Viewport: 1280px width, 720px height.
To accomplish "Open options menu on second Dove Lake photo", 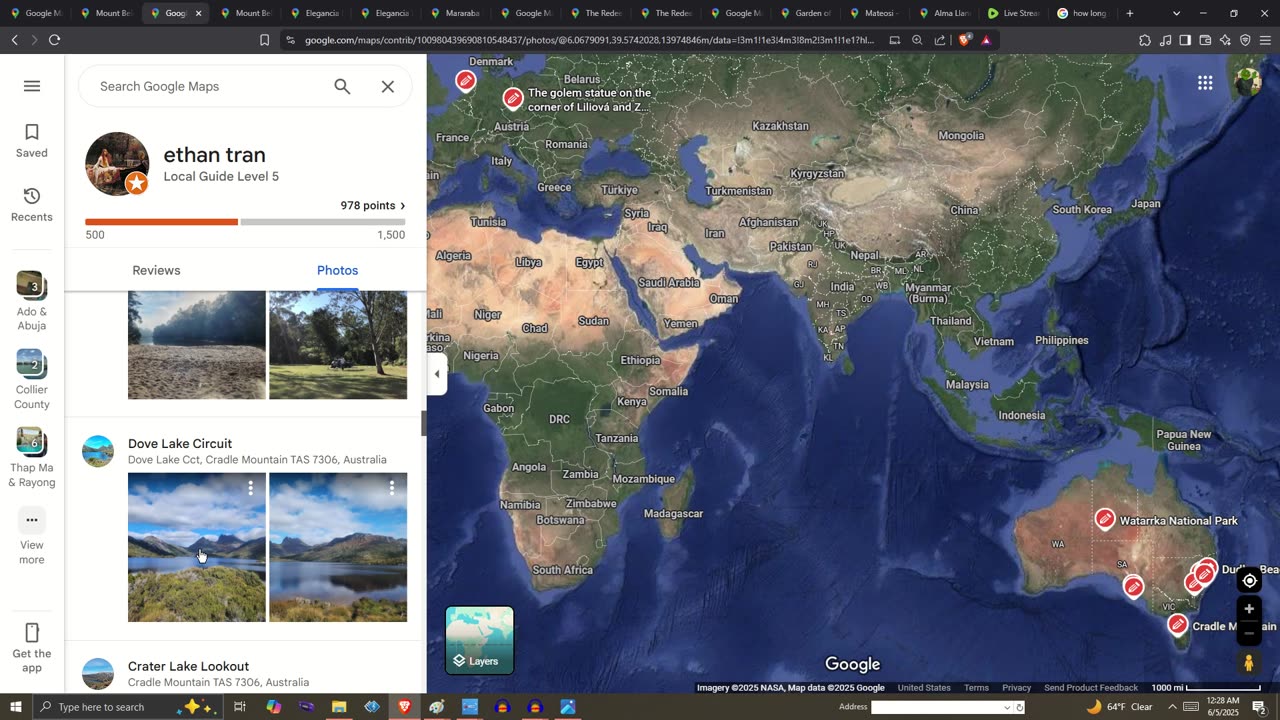I will 392,488.
